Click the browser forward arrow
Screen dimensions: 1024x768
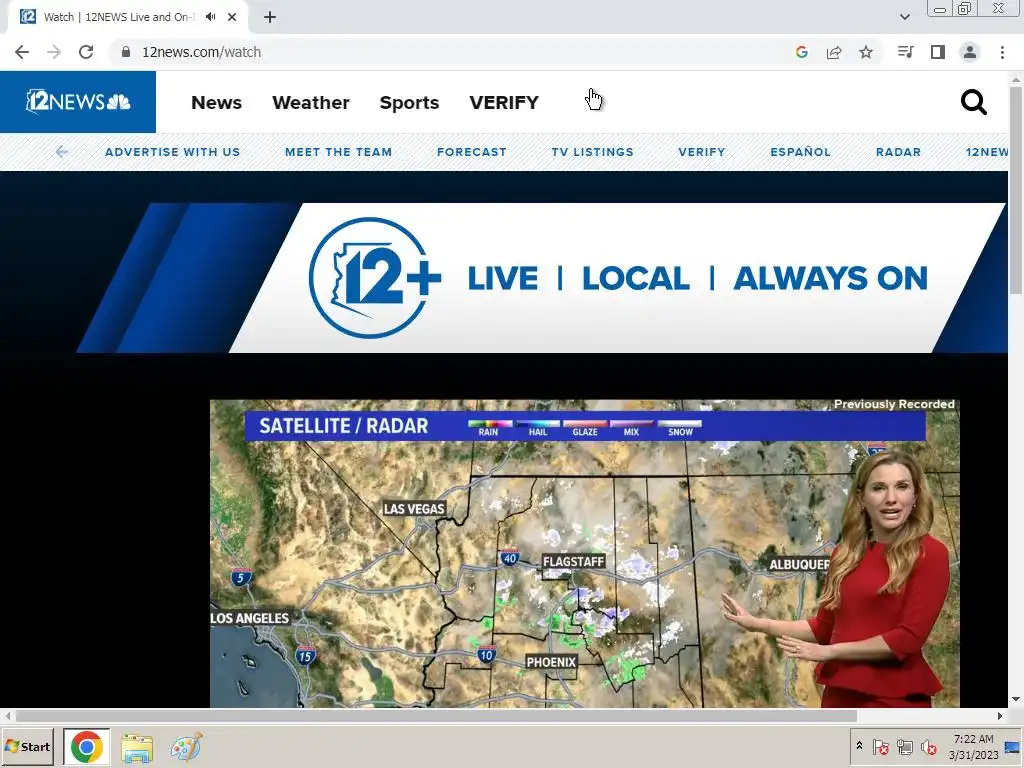54,52
